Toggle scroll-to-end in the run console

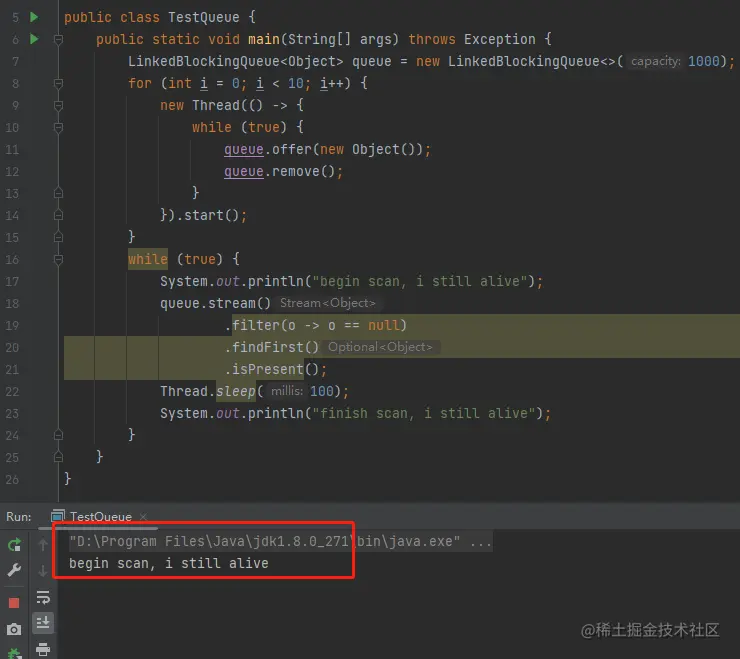point(43,622)
